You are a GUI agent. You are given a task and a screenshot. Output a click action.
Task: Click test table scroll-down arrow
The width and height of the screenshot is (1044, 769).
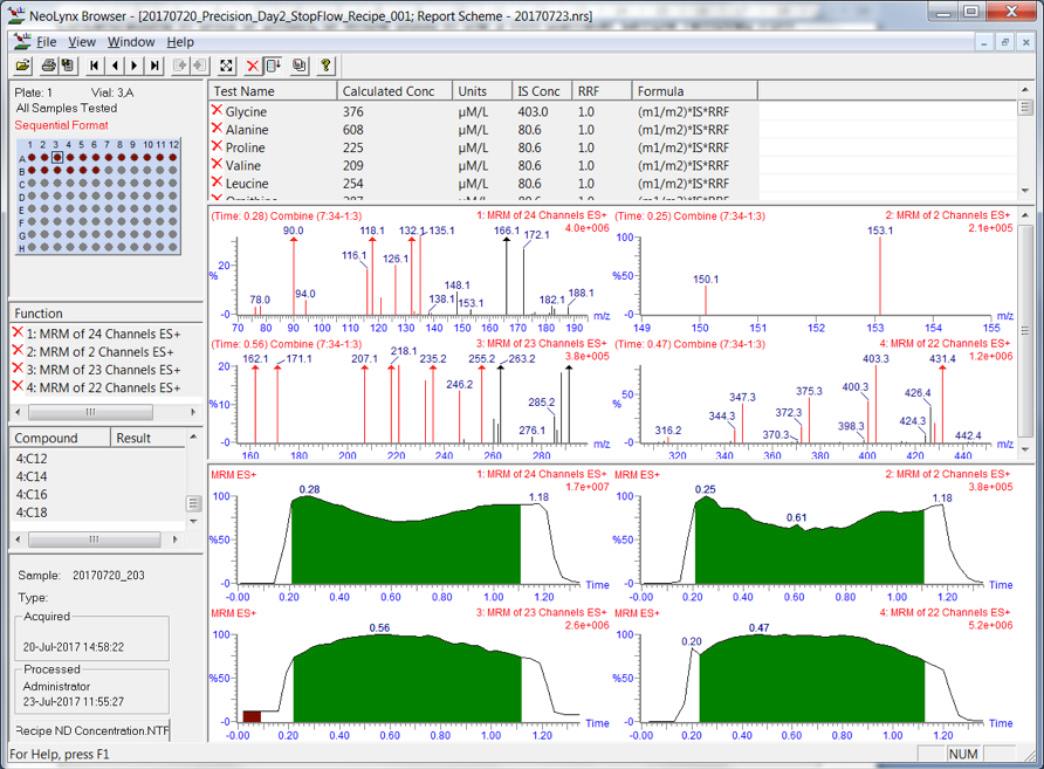coord(1025,191)
